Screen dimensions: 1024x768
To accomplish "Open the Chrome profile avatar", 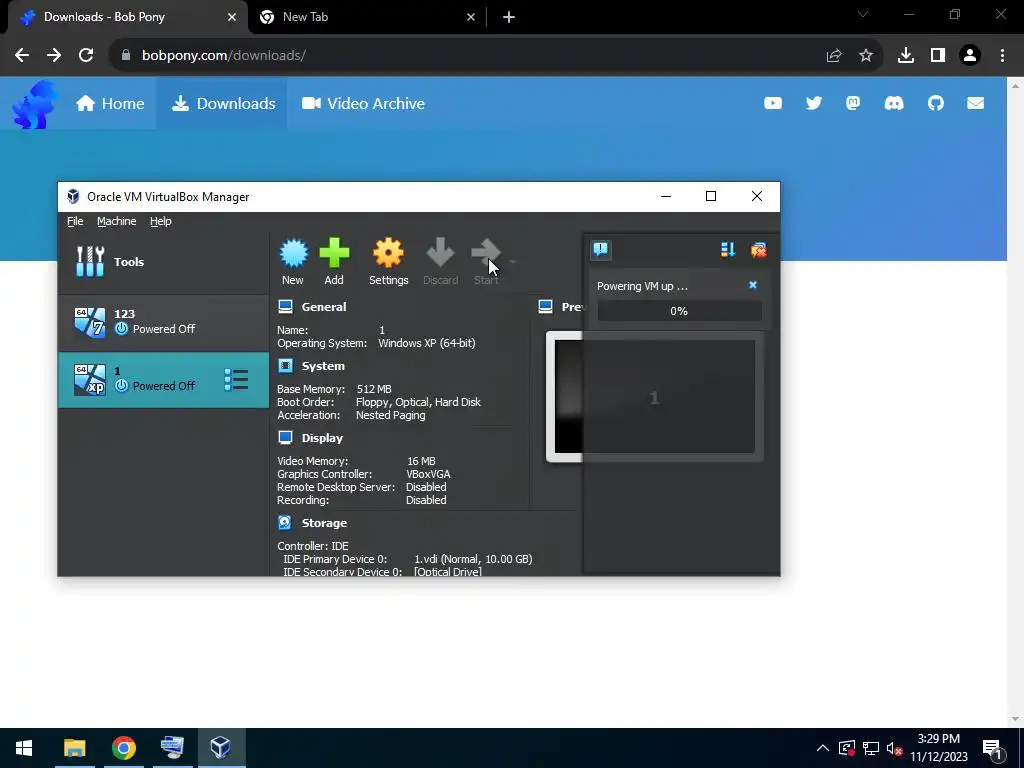I will click(970, 56).
